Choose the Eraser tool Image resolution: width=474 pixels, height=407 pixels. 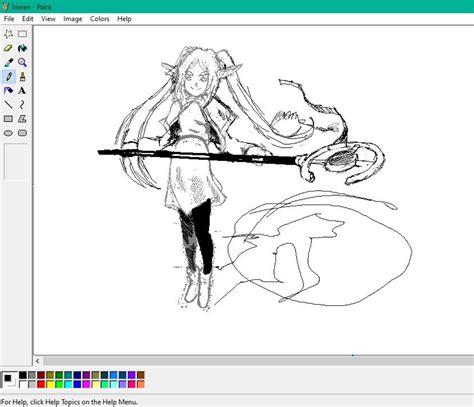(8, 48)
